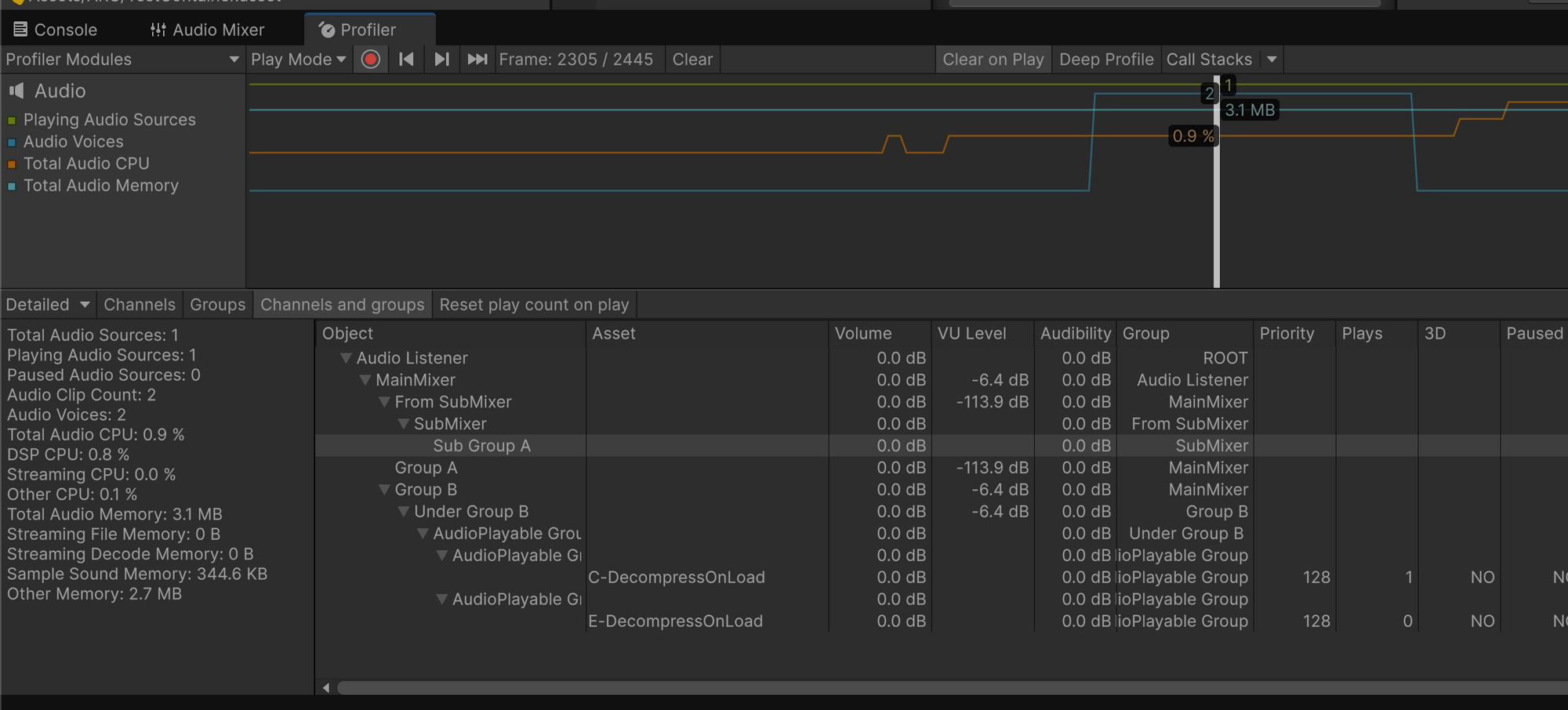
Task: Jump to the current last frame
Action: tap(477, 60)
